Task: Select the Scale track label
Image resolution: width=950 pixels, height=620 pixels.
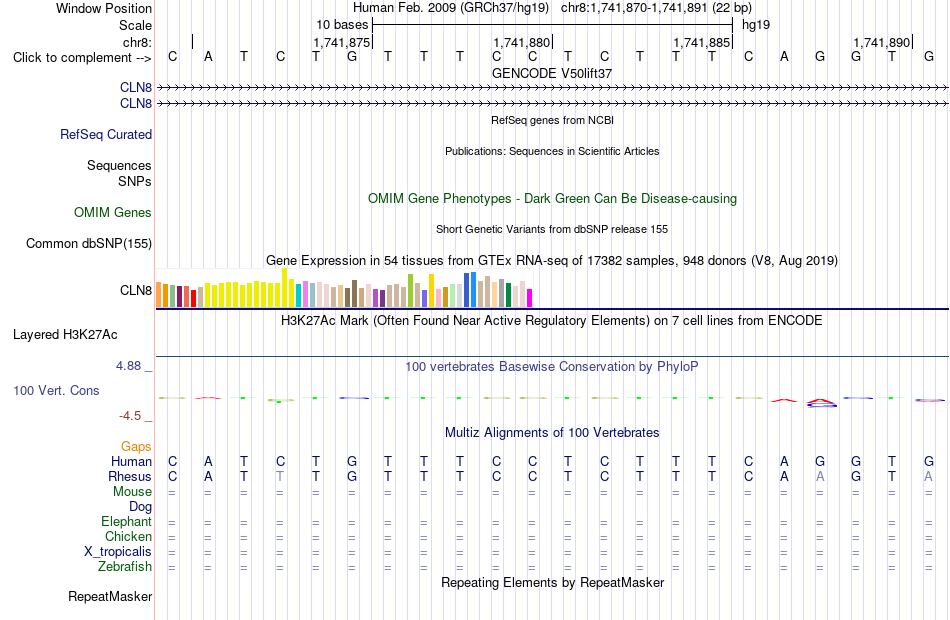Action: coord(135,25)
